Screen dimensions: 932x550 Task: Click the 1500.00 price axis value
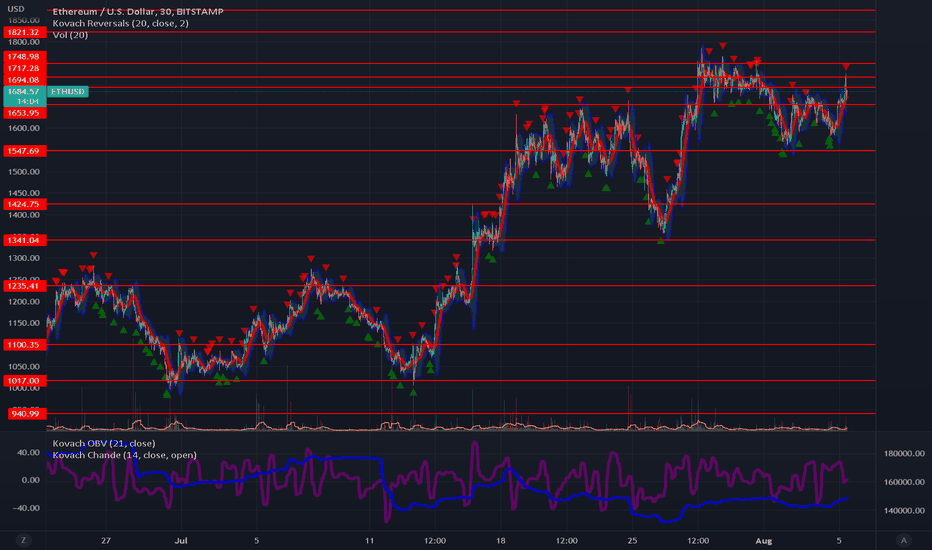(x=24, y=172)
